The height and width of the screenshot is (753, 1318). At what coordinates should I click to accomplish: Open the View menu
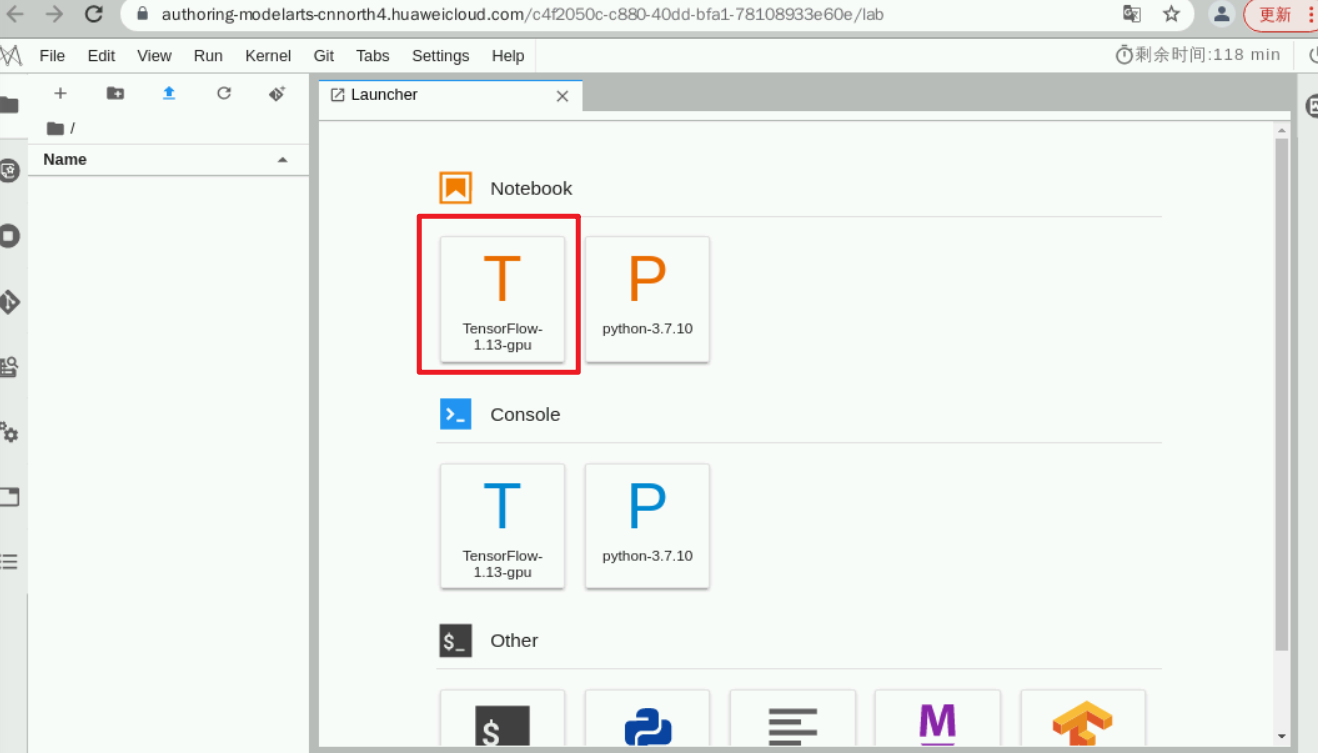(x=154, y=56)
